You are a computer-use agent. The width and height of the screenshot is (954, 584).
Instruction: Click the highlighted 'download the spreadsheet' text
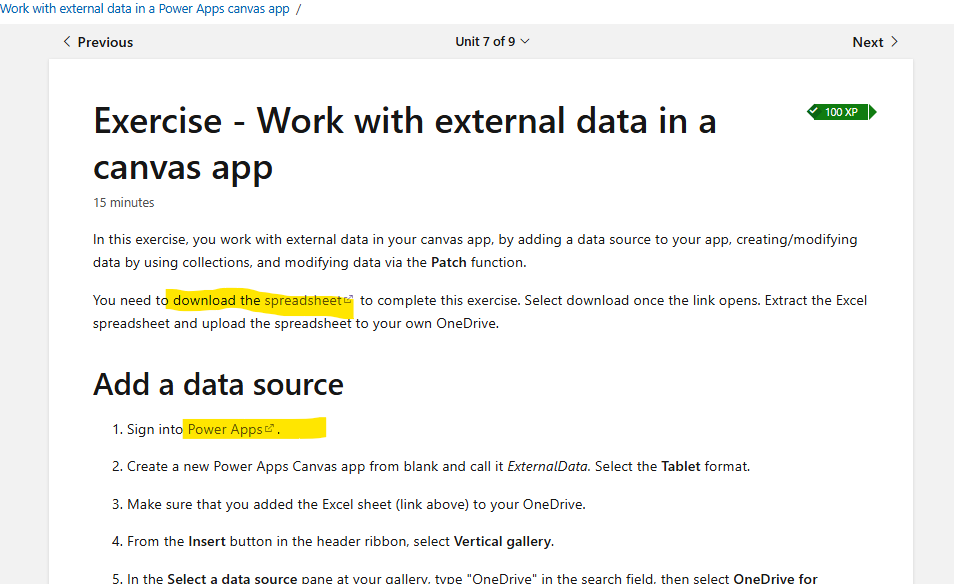click(256, 300)
